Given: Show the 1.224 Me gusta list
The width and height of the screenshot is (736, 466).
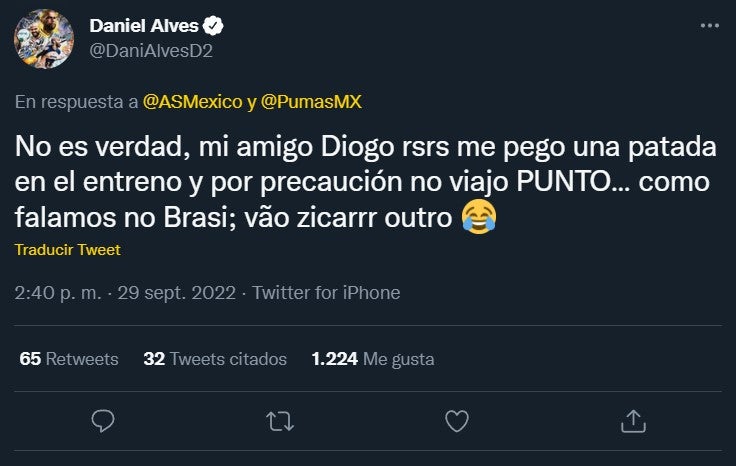Looking at the screenshot, I should point(372,358).
